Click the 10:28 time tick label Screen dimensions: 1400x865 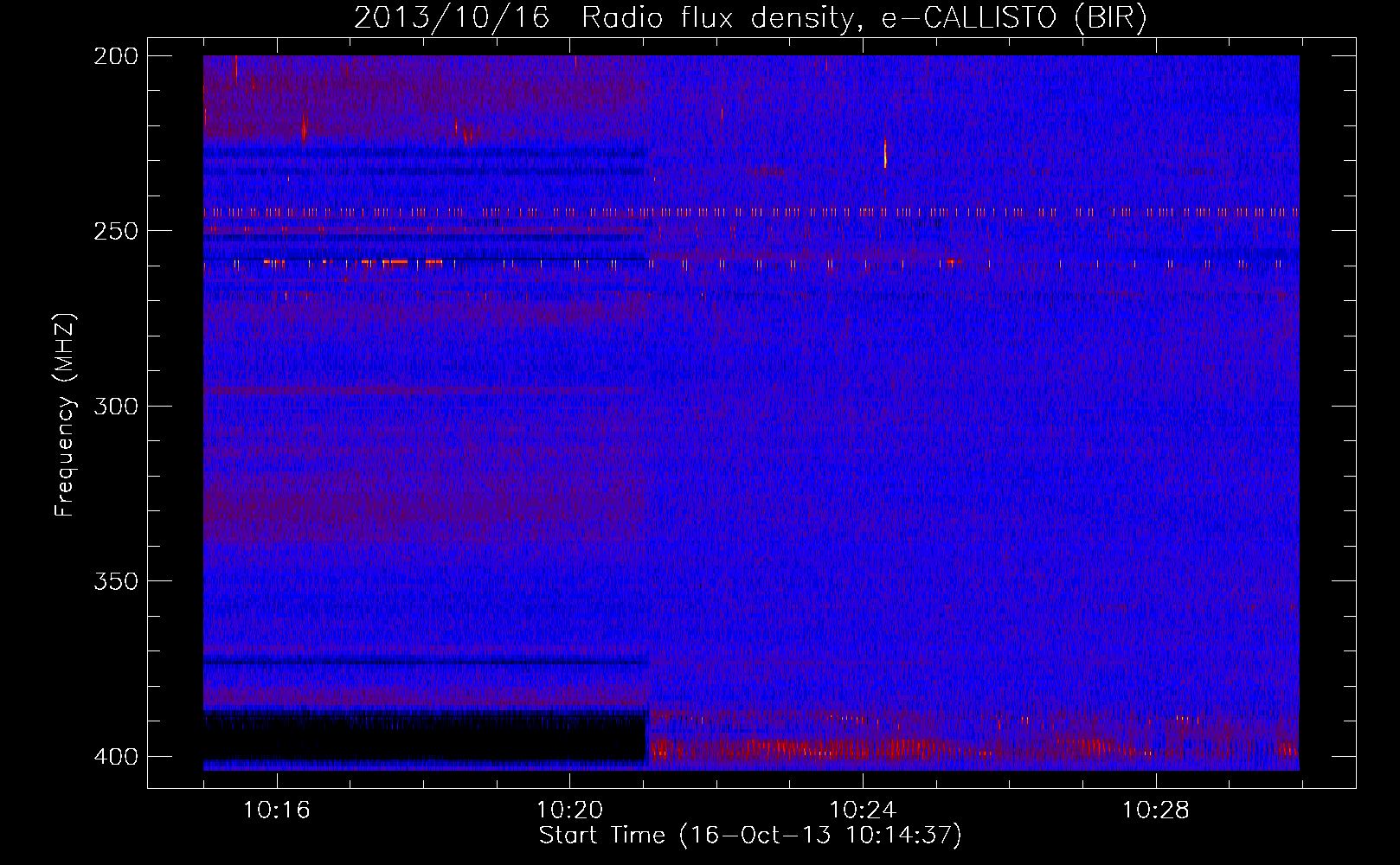point(1156,811)
